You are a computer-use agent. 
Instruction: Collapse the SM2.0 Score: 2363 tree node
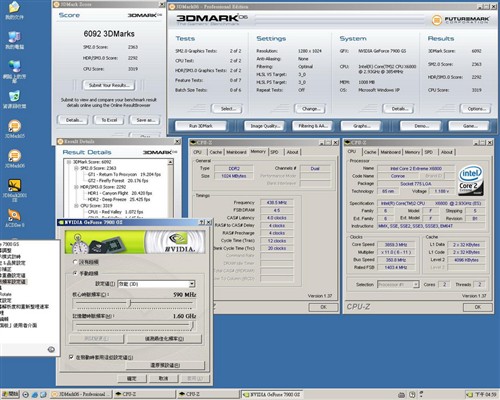click(x=76, y=168)
